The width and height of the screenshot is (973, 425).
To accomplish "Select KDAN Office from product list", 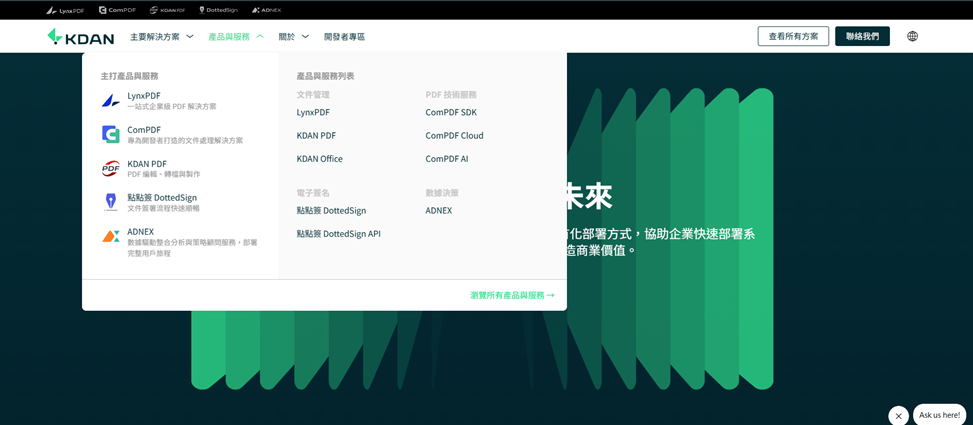I will 319,158.
